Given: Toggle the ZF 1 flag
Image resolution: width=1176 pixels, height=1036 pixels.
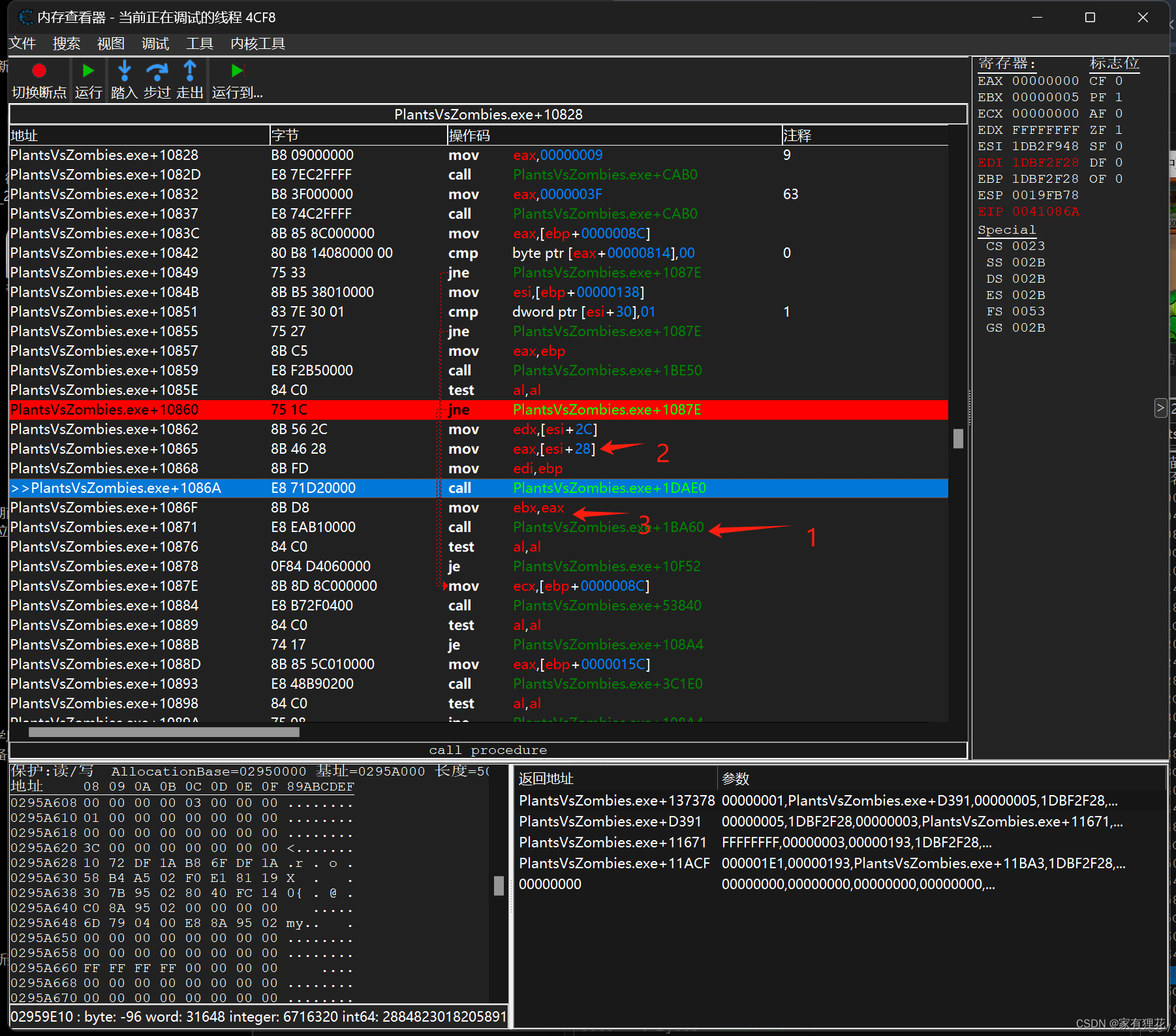Looking at the screenshot, I should pyautogui.click(x=1106, y=130).
